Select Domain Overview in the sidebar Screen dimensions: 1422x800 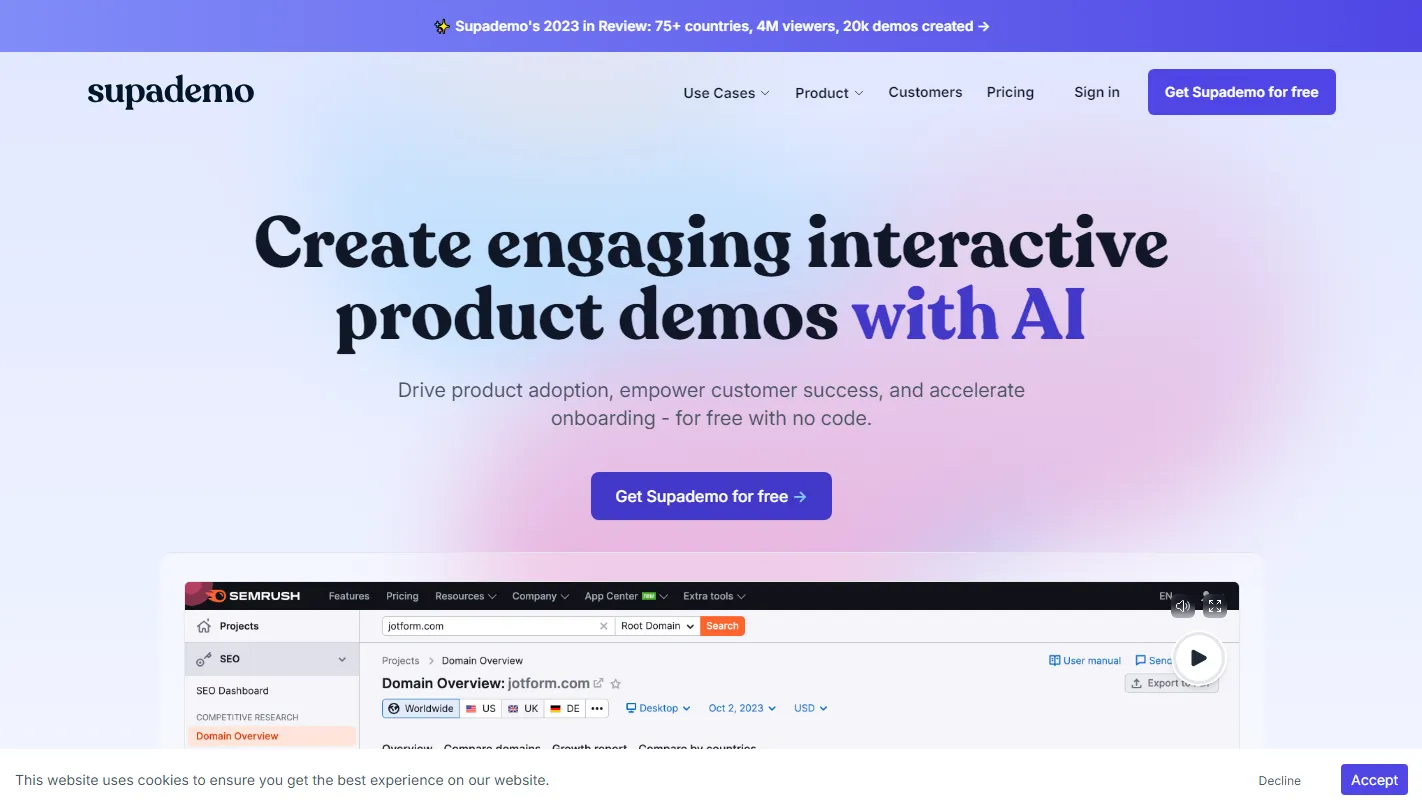coord(237,735)
